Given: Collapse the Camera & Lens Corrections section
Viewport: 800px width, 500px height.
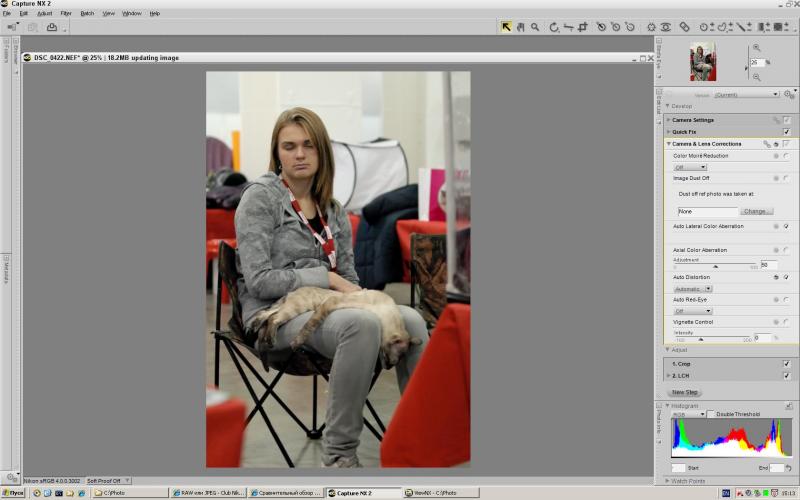Looking at the screenshot, I should (668, 144).
